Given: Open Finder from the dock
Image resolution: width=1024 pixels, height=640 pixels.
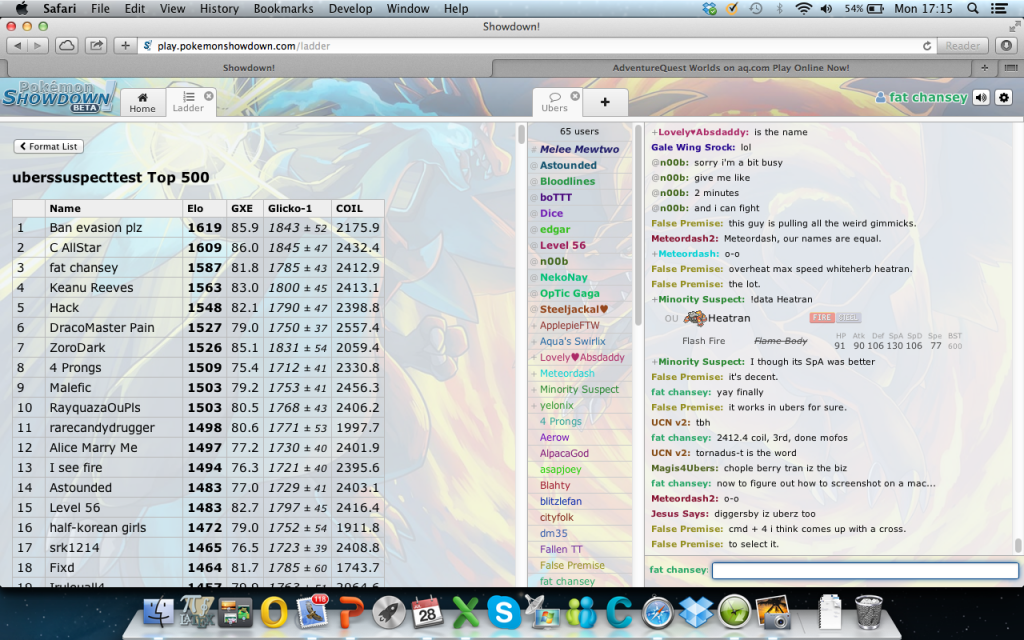Looking at the screenshot, I should [158, 612].
